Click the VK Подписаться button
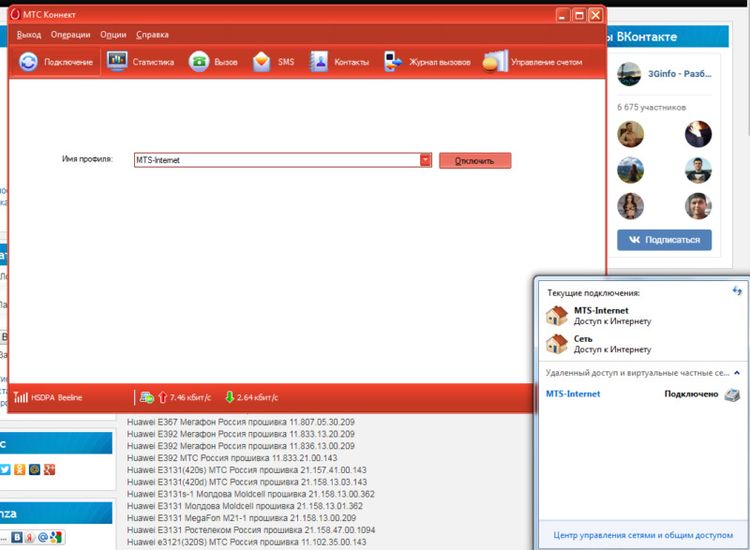Screen dimensions: 750x550 point(664,240)
